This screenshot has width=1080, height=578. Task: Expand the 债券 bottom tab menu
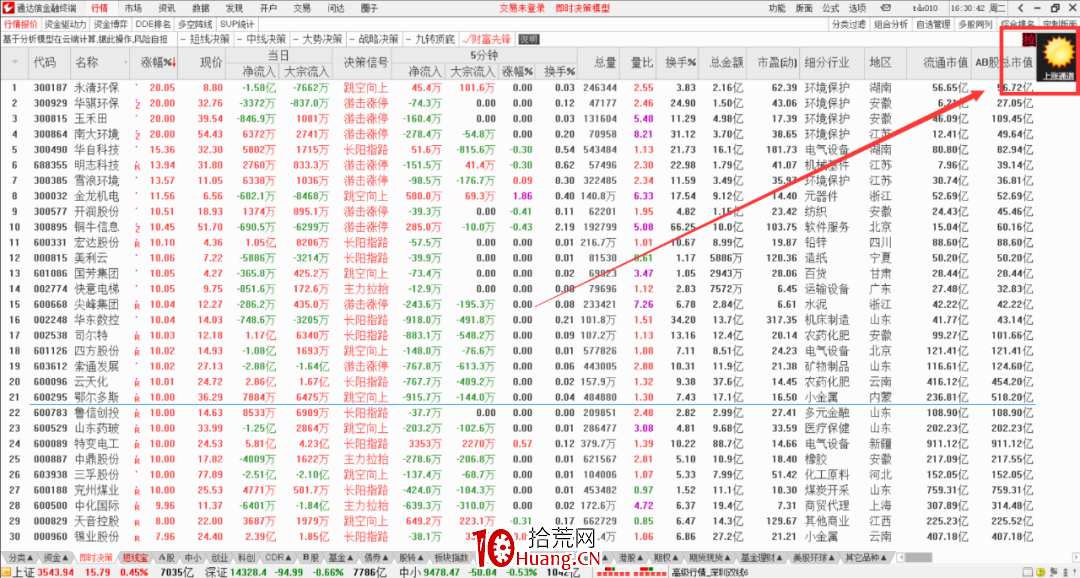tap(376, 557)
